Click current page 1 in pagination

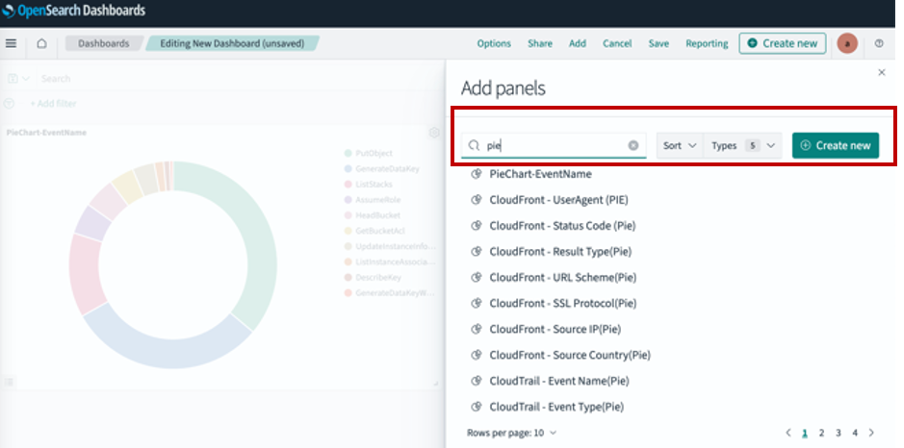pyautogui.click(x=805, y=433)
